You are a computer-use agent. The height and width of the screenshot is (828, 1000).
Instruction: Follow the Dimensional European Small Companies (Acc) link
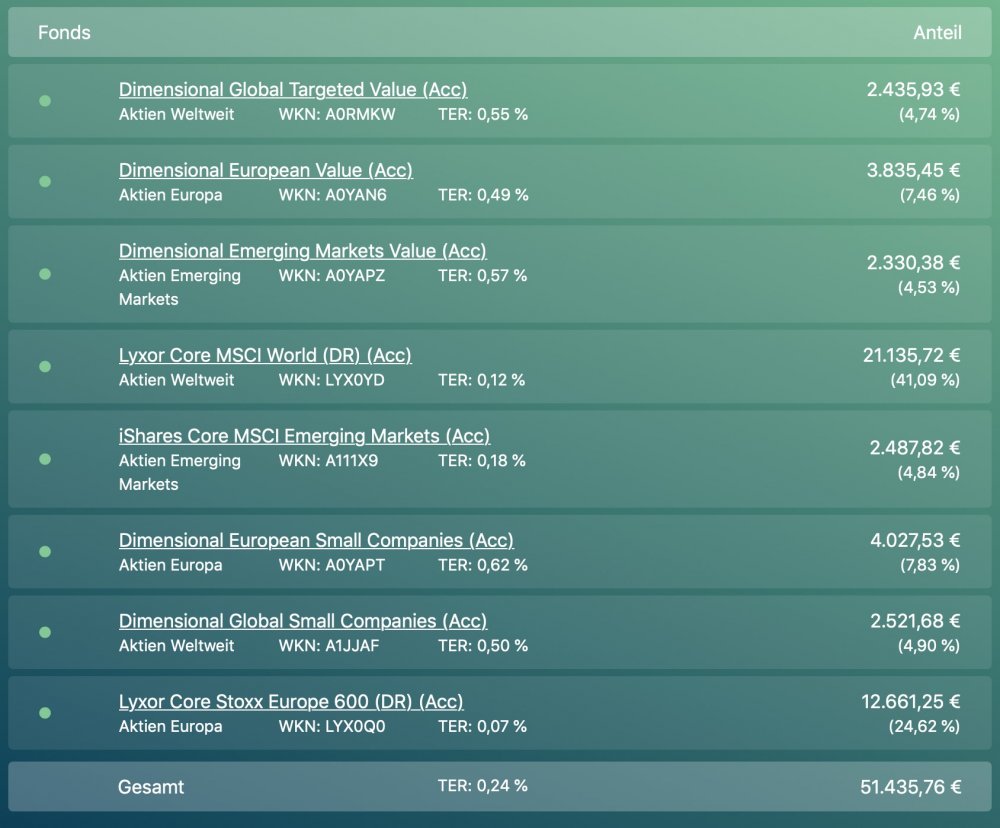[316, 540]
